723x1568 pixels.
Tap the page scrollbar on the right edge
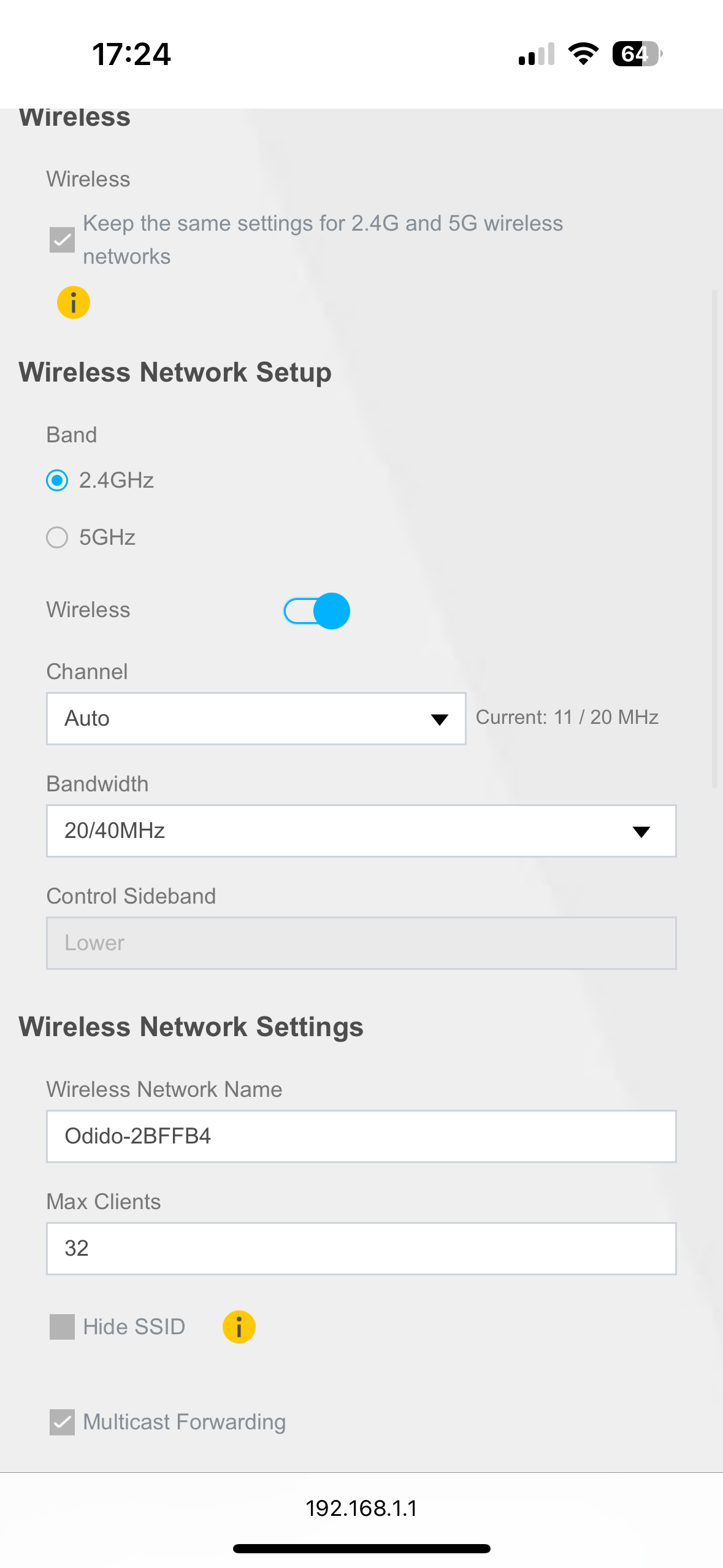pyautogui.click(x=714, y=539)
